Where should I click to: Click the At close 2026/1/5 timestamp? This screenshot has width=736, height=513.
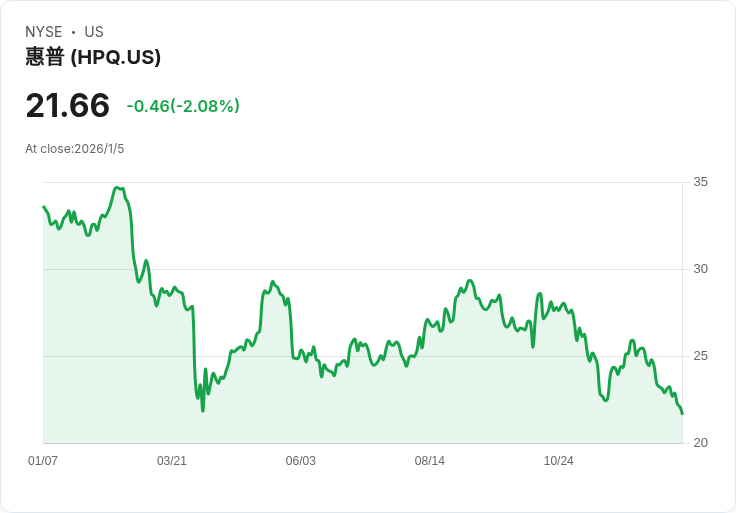pyautogui.click(x=75, y=149)
